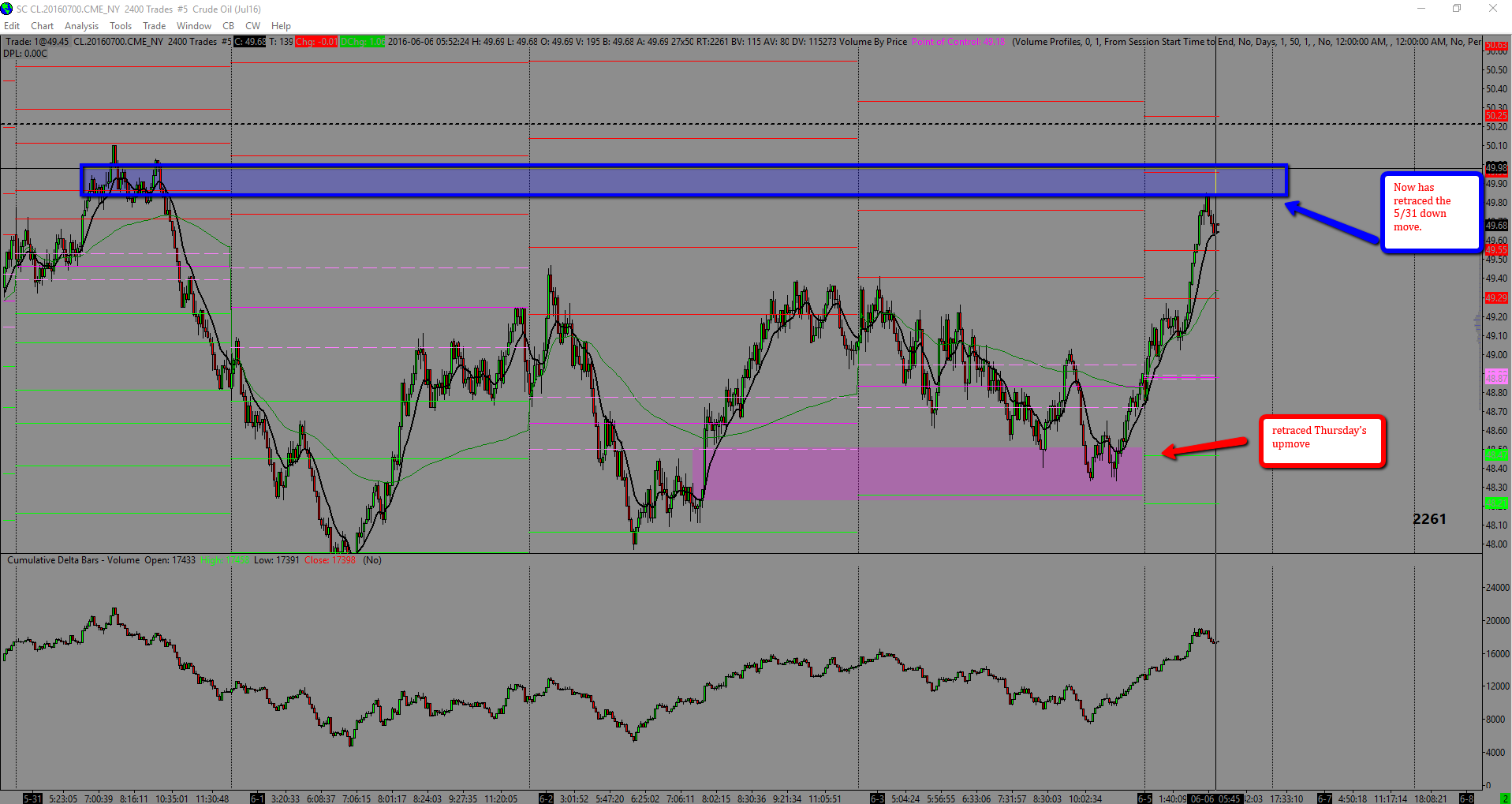Image resolution: width=1512 pixels, height=804 pixels.
Task: Click the 5:23:05 time label
Action: (63, 798)
